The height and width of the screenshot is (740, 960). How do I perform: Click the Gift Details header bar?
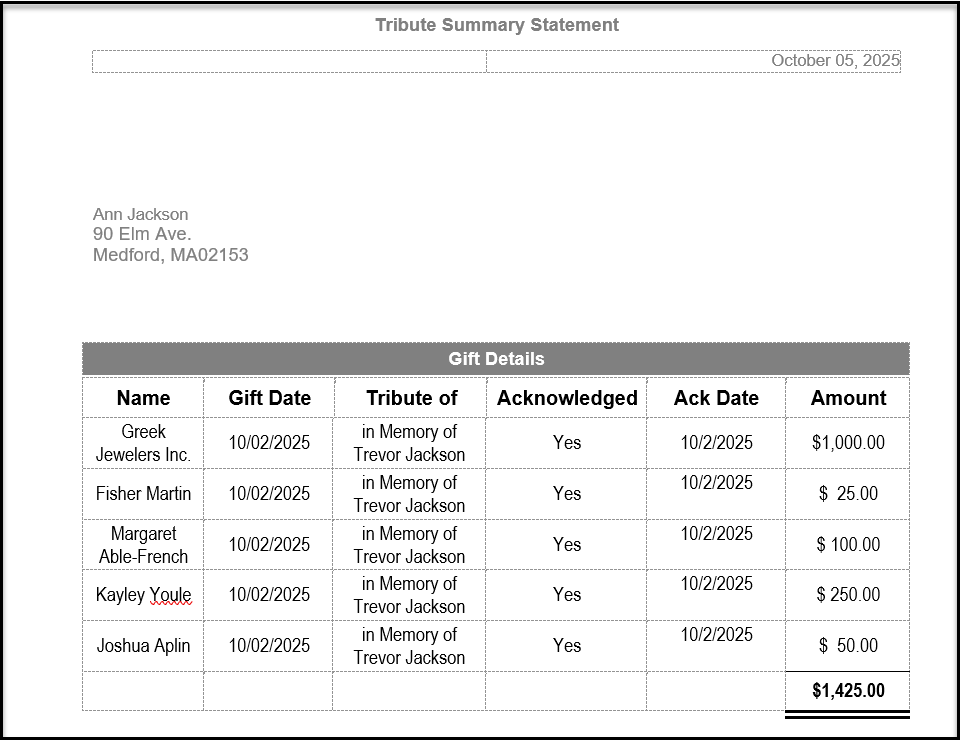coord(496,359)
